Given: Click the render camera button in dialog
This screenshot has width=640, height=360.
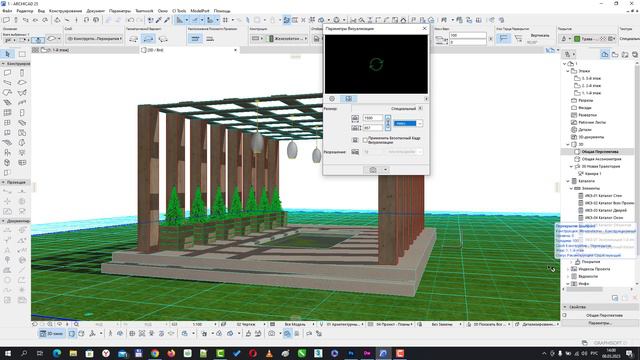Looking at the screenshot, I should coord(373,170).
